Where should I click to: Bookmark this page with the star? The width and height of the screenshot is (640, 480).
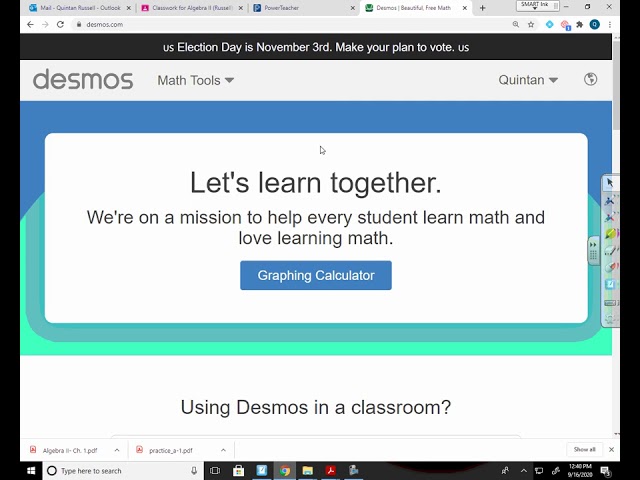point(531,24)
